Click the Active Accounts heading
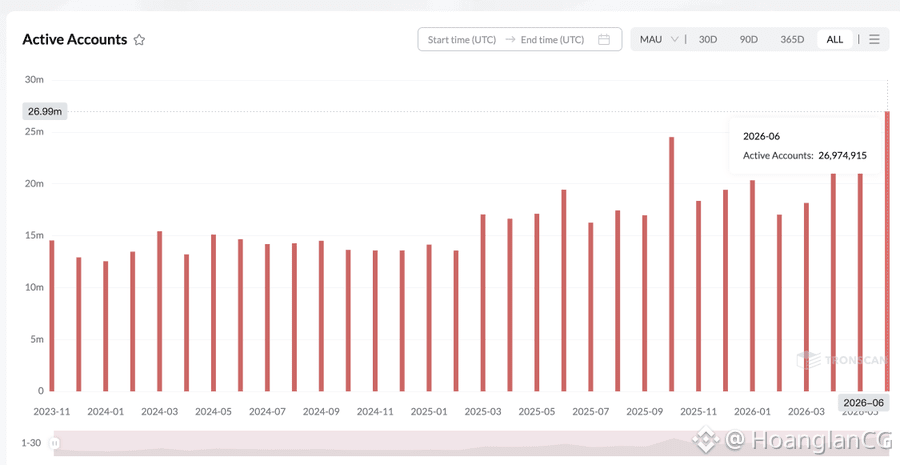The height and width of the screenshot is (465, 900). click(75, 40)
